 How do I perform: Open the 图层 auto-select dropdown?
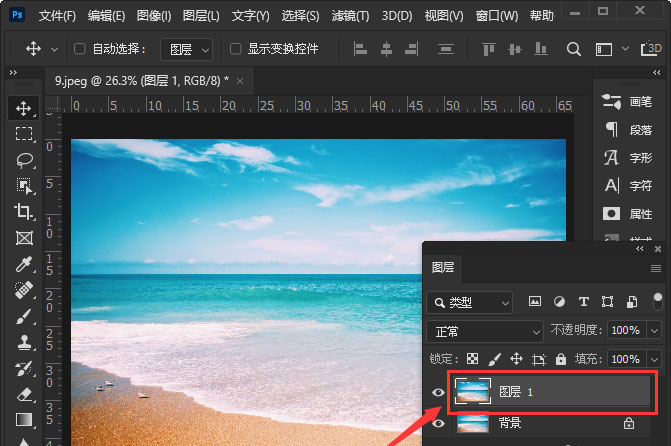click(x=187, y=49)
